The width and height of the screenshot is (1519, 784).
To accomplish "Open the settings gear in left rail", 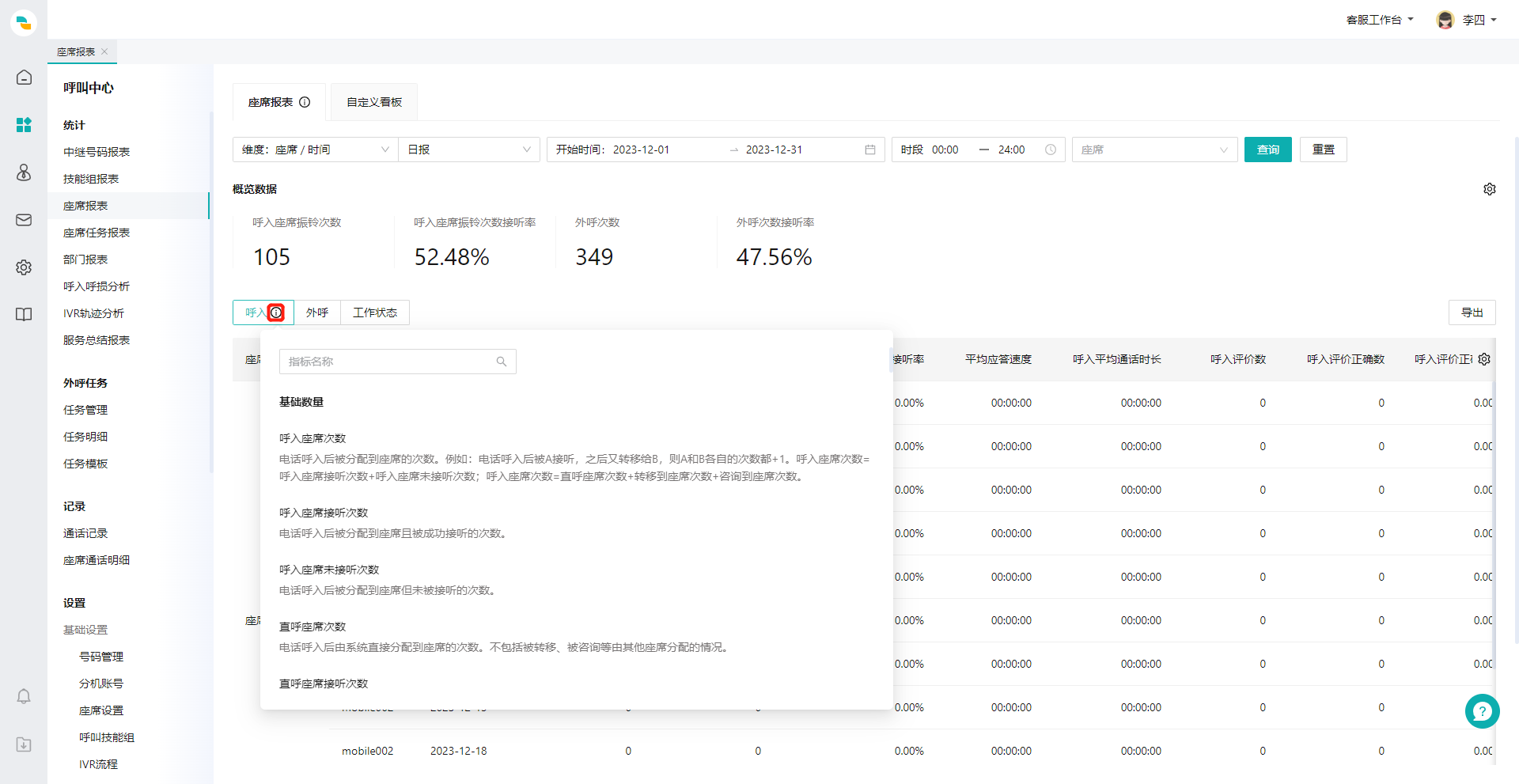I will coord(24,267).
